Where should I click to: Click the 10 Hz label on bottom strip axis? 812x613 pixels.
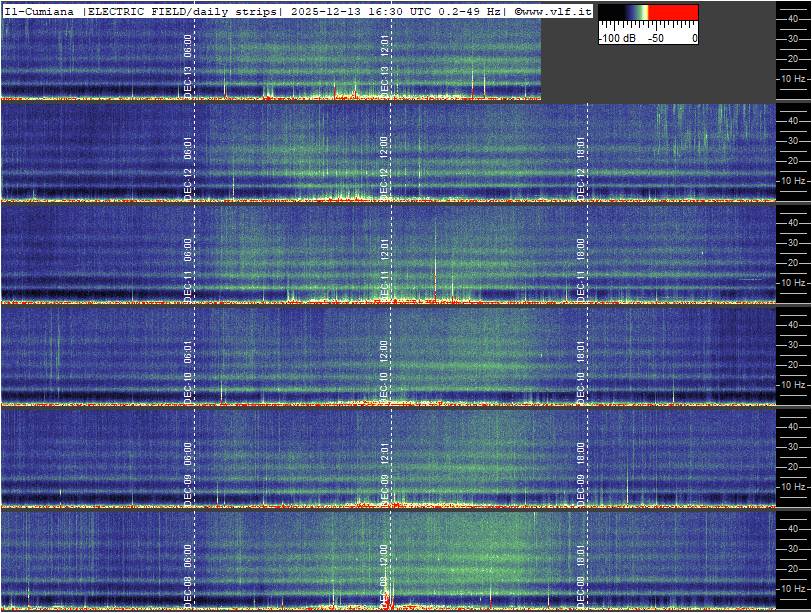[x=792, y=589]
